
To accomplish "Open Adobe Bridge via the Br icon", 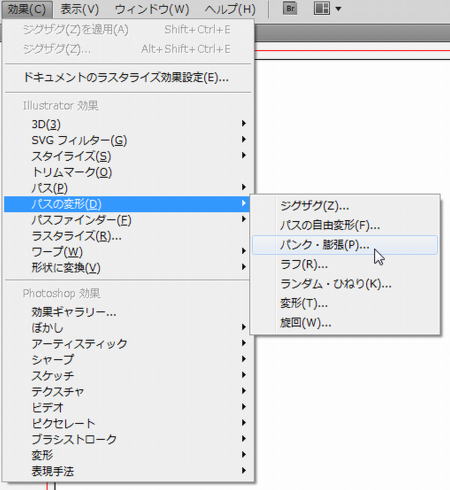I will pyautogui.click(x=290, y=9).
